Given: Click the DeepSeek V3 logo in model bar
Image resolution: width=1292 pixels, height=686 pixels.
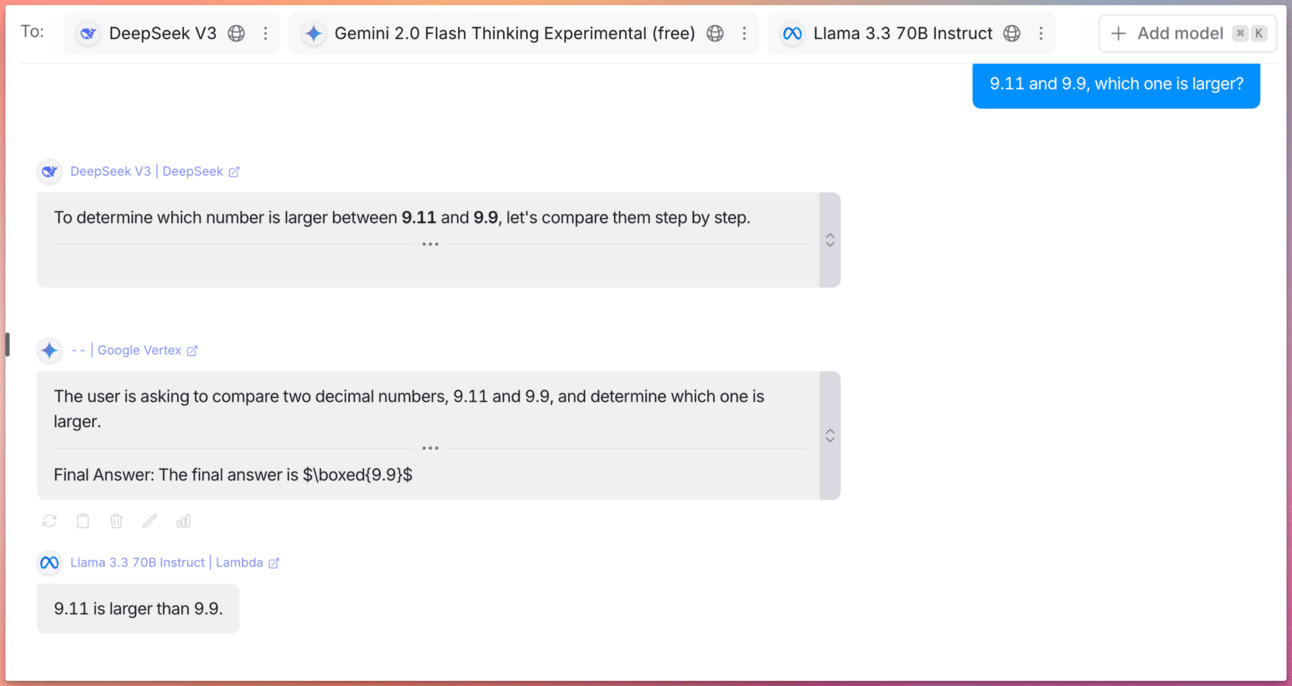Looking at the screenshot, I should [x=88, y=33].
